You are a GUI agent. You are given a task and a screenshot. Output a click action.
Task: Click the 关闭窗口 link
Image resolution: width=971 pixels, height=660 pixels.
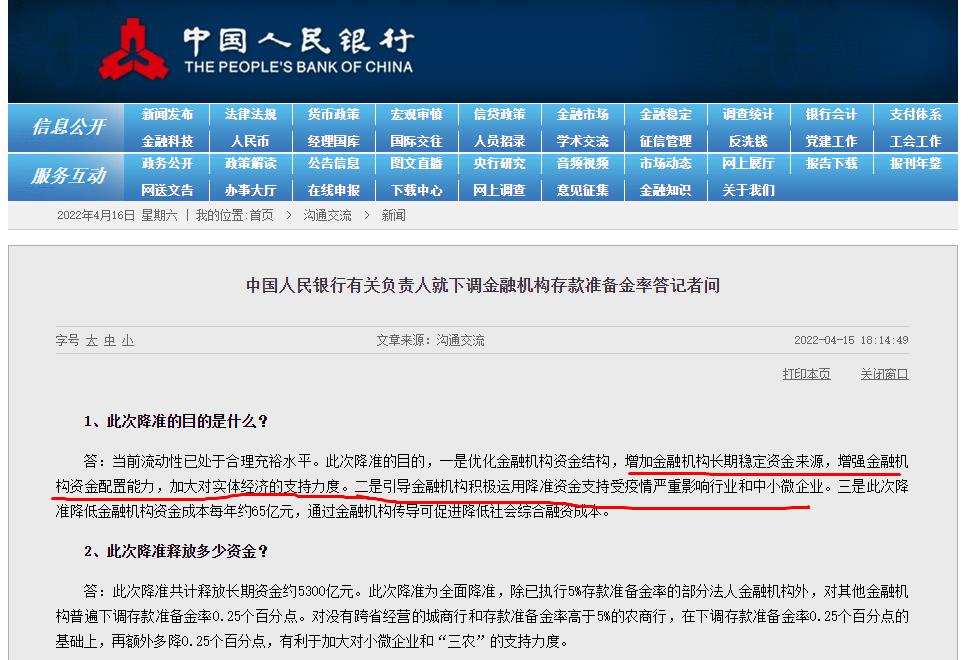tap(884, 374)
